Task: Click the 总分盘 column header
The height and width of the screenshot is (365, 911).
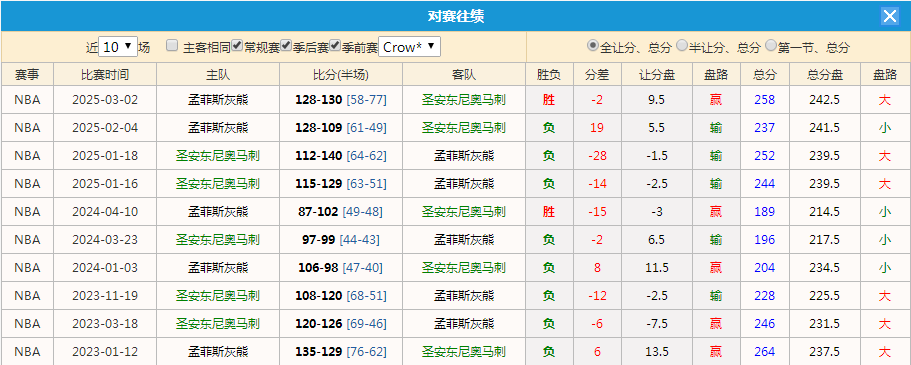Action: point(824,74)
